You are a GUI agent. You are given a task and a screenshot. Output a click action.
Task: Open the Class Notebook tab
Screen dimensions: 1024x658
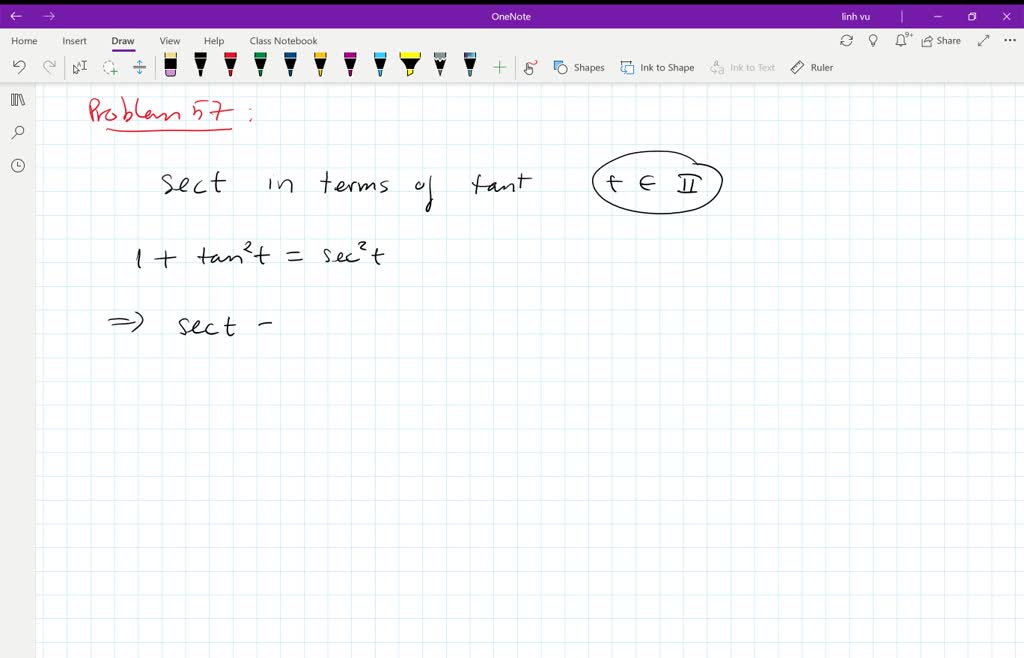[x=283, y=40]
